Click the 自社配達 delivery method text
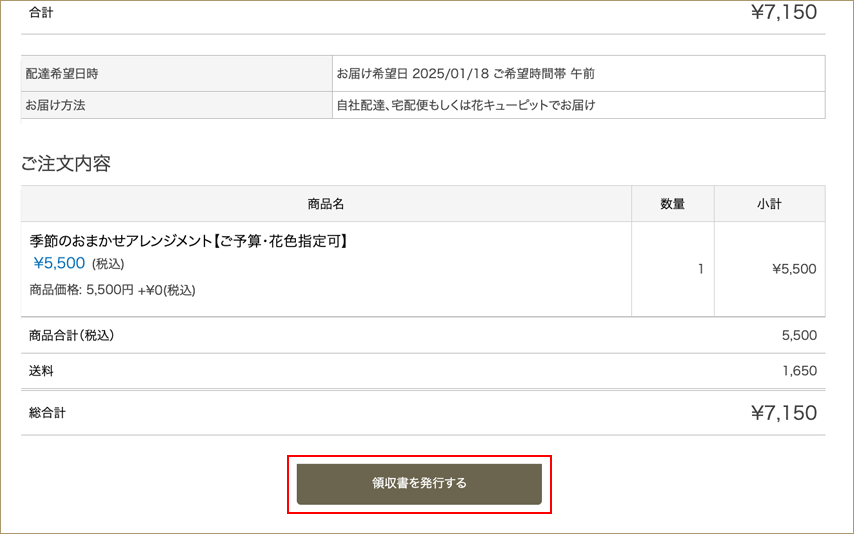 465,105
